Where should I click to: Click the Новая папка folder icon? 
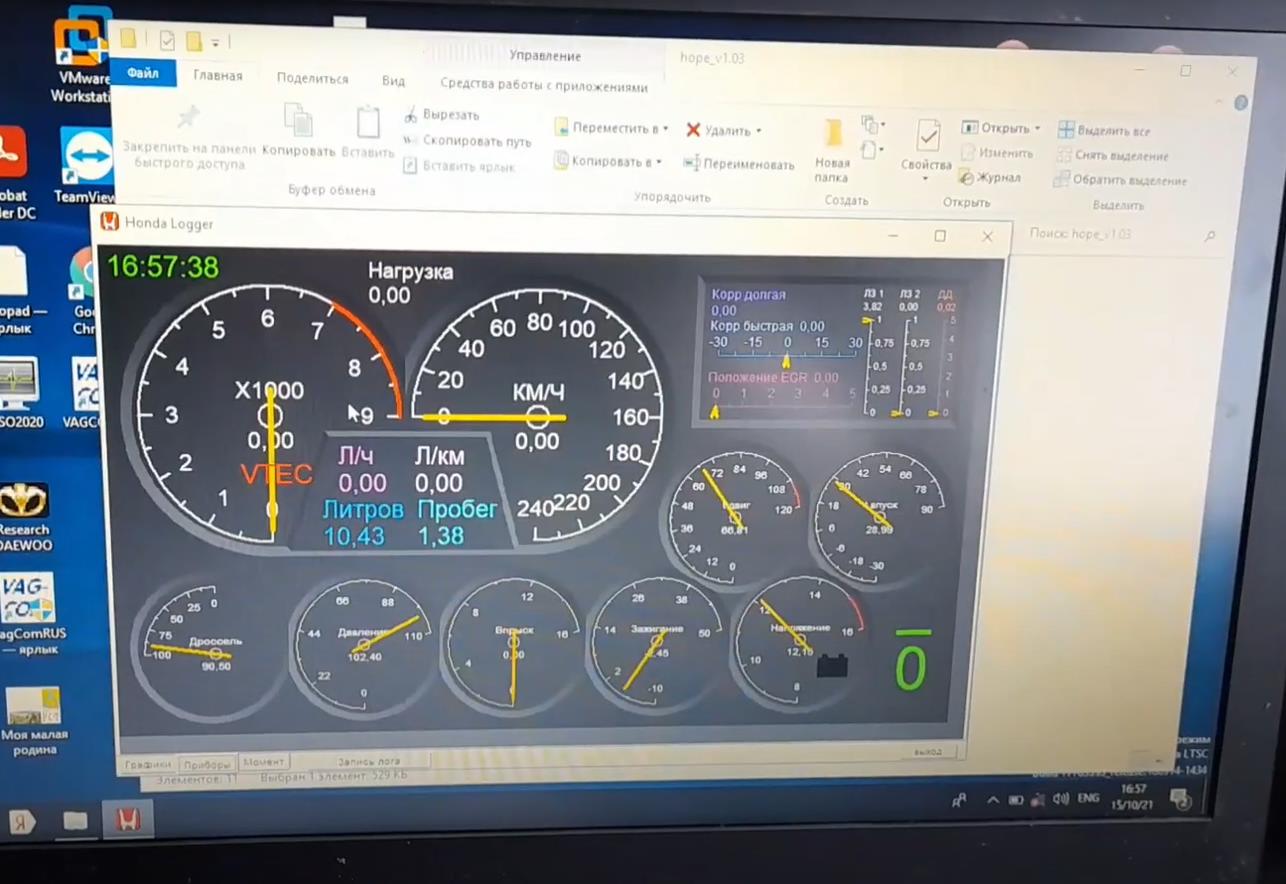coord(832,134)
